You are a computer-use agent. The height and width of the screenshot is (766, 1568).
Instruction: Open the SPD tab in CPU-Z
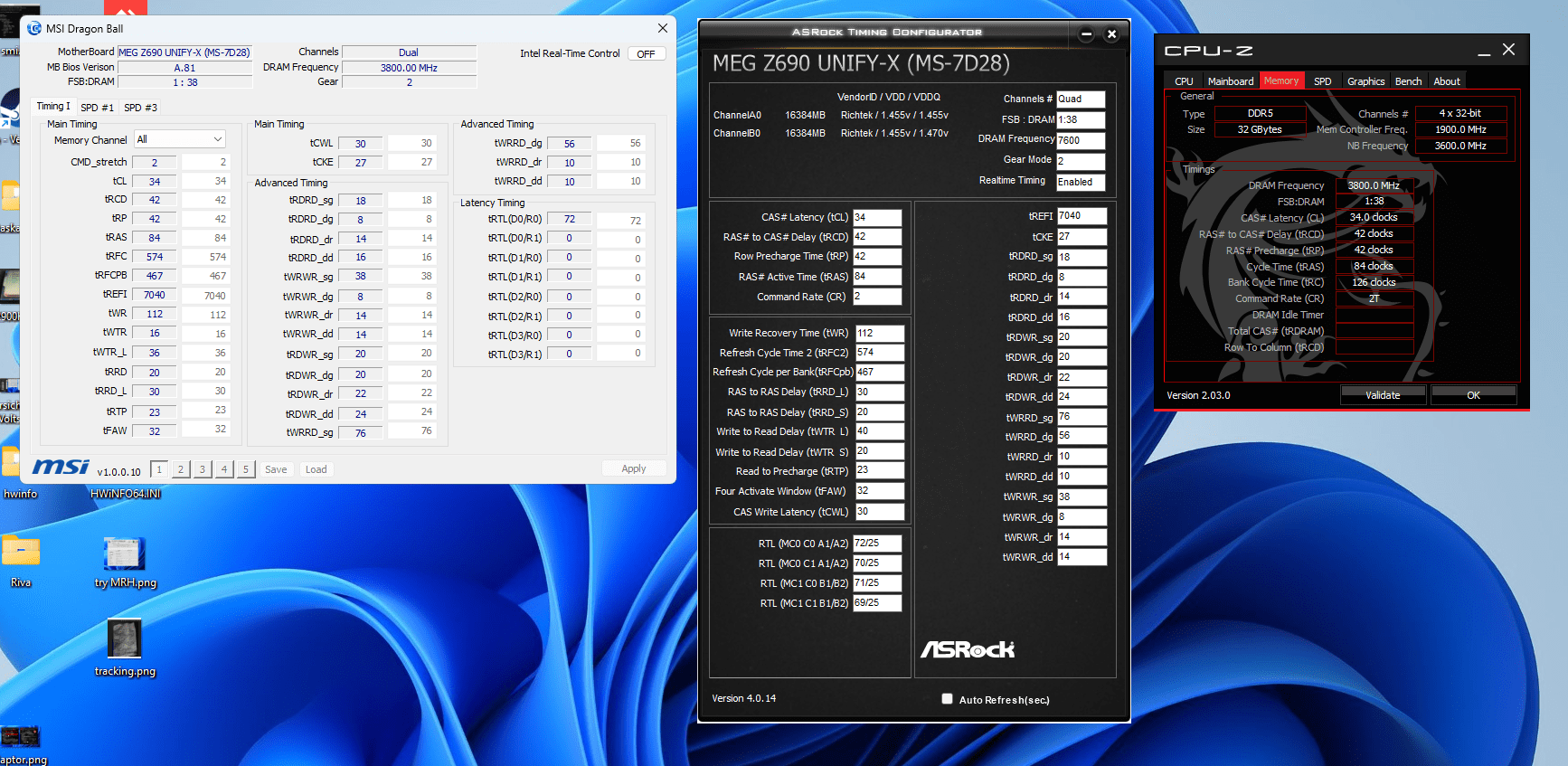click(1322, 81)
